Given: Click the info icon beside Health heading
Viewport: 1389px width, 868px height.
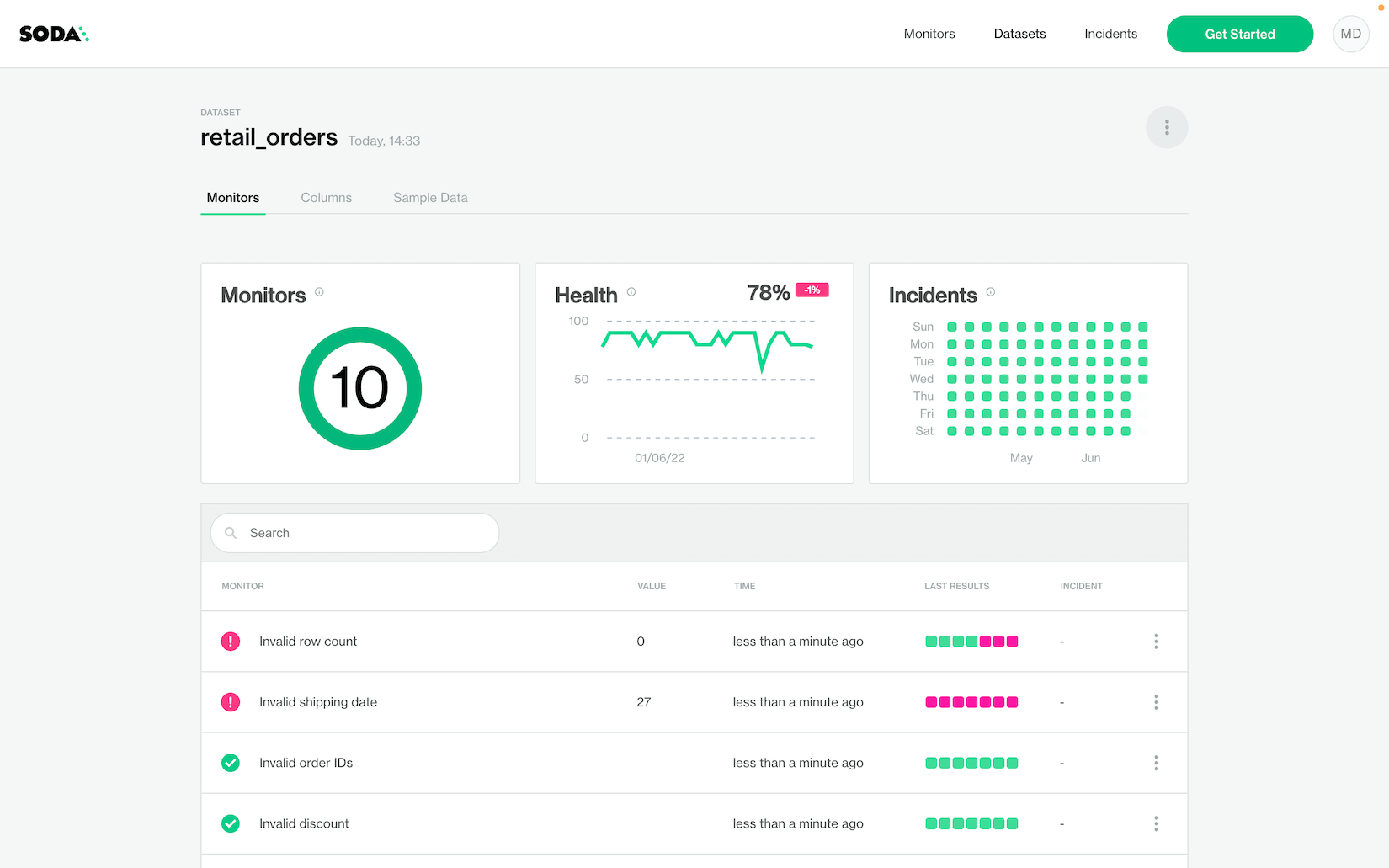Looking at the screenshot, I should click(x=631, y=292).
